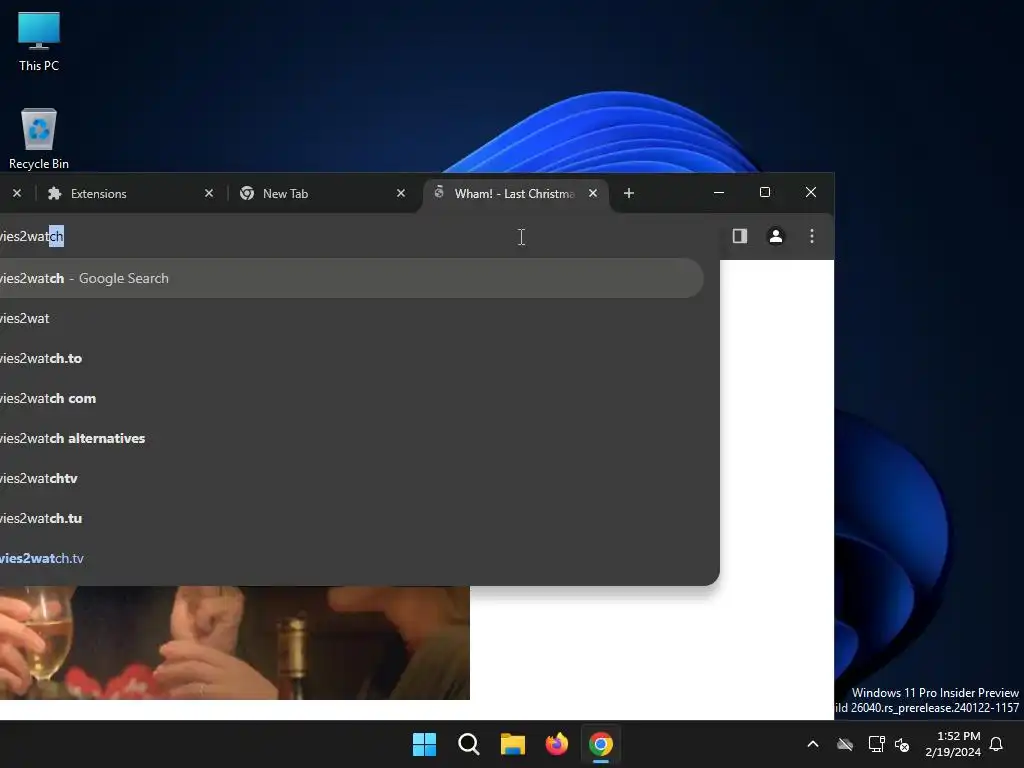Open File Explorer from the taskbar
The image size is (1024, 768).
513,744
